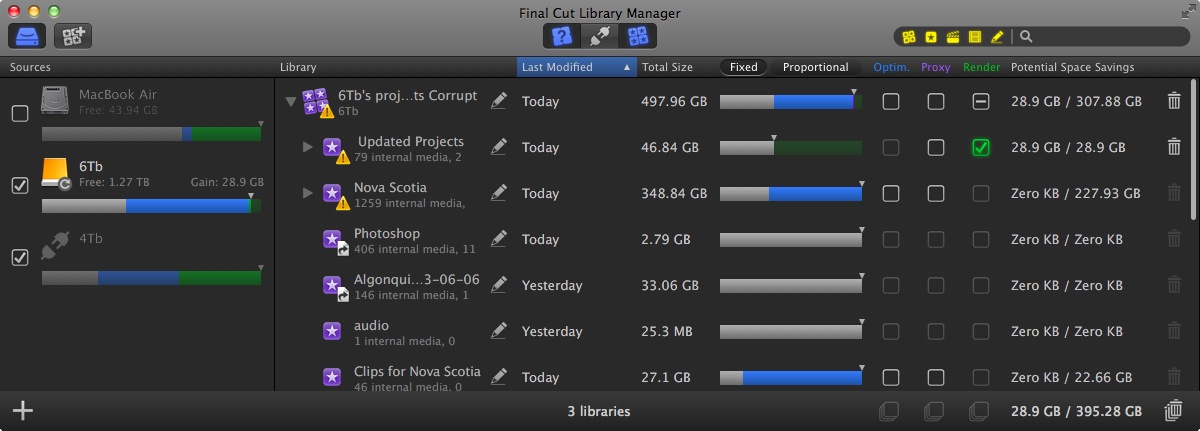Select the Algonqui…3-06-06 library row
The height and width of the screenshot is (431, 1200).
coord(735,285)
